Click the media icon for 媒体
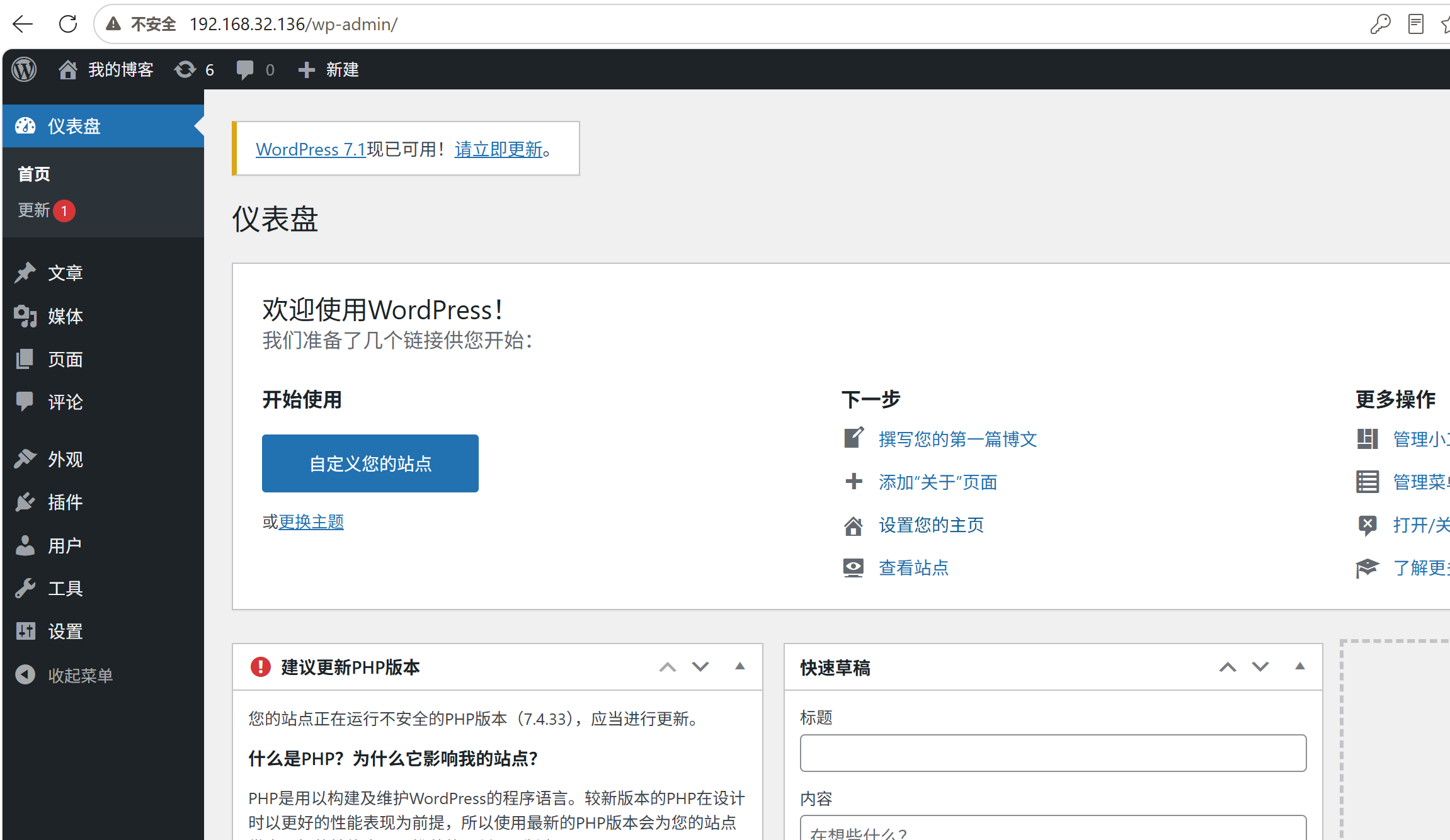 (25, 316)
